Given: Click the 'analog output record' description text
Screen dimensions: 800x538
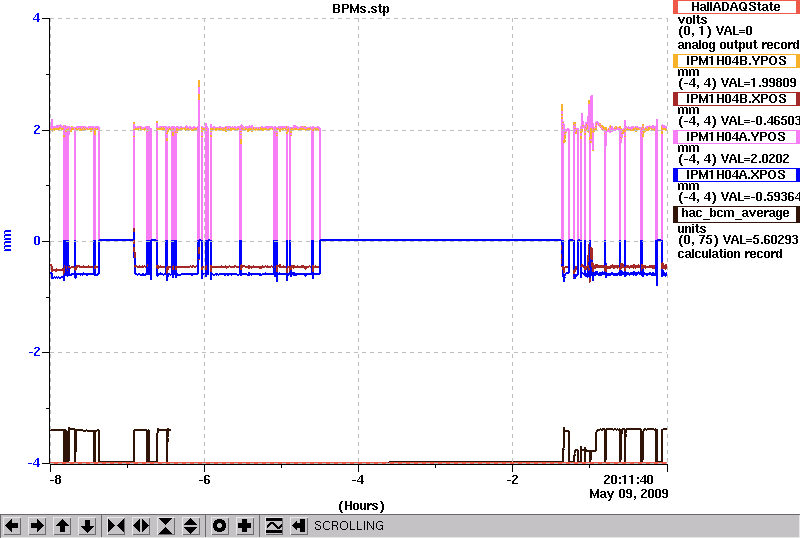Looking at the screenshot, I should pyautogui.click(x=738, y=45).
